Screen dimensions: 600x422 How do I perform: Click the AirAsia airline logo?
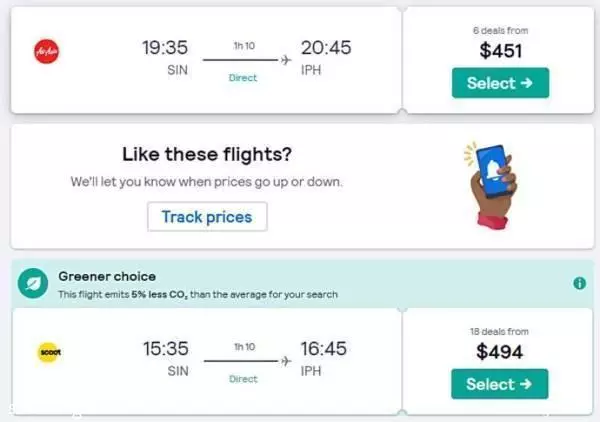pos(47,52)
